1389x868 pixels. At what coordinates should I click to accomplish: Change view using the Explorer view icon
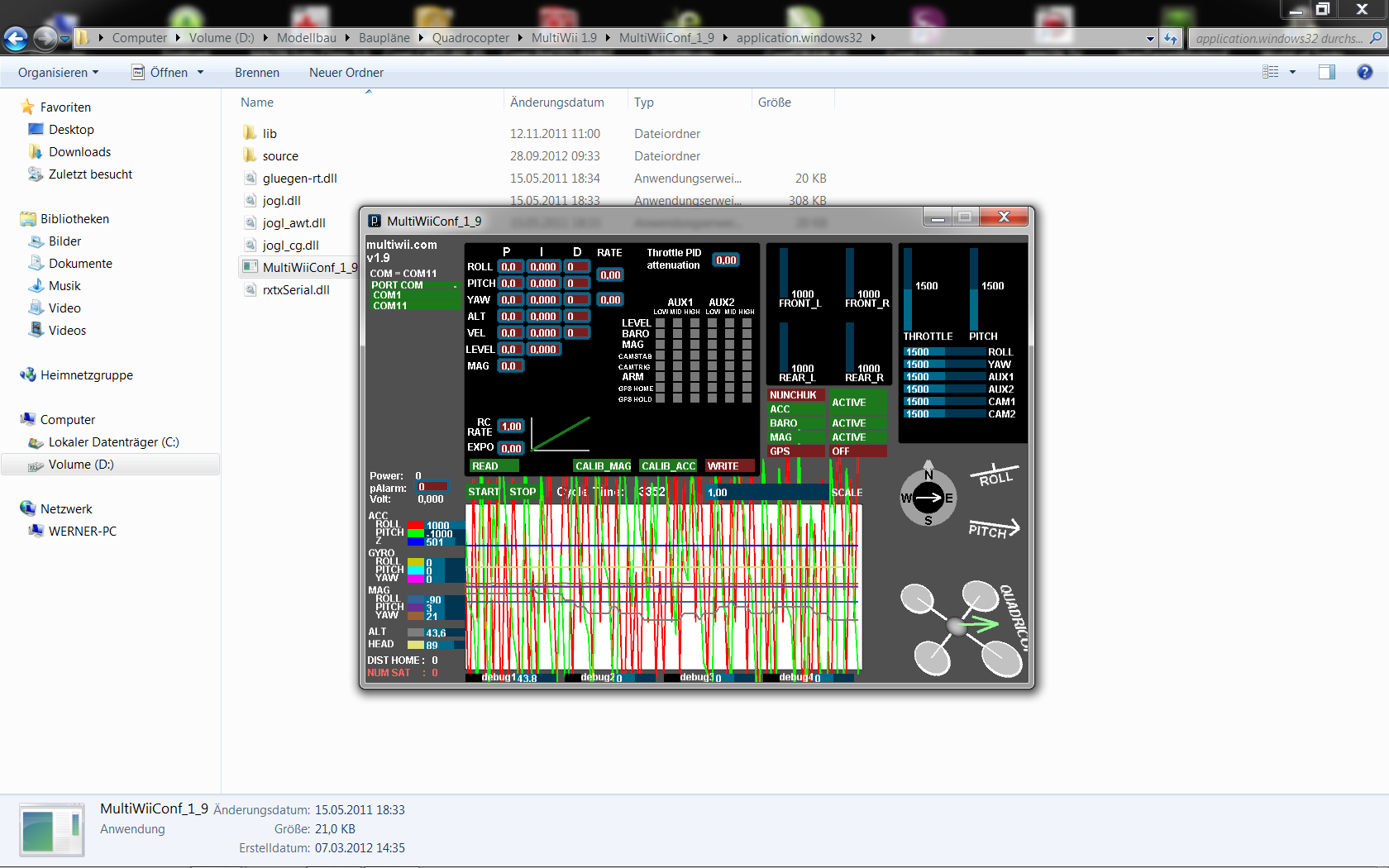coord(1271,73)
